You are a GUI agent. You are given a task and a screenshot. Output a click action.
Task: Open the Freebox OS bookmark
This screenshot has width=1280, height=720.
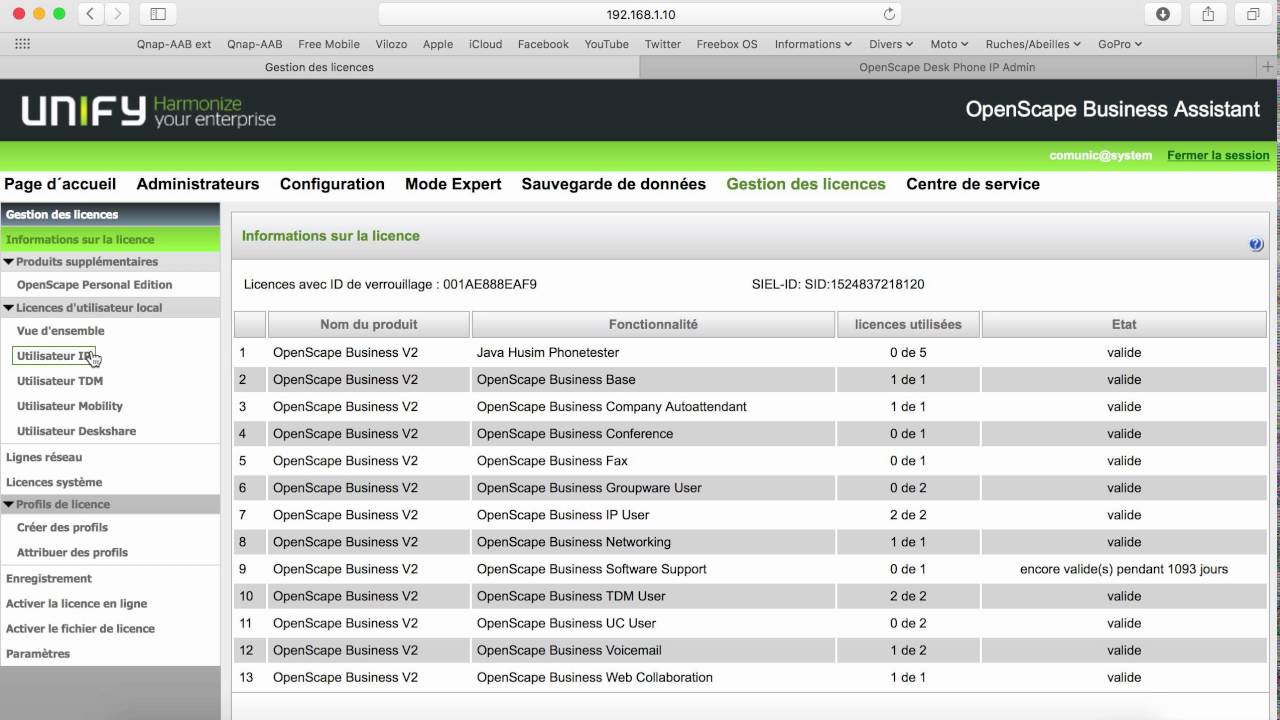[x=727, y=44]
